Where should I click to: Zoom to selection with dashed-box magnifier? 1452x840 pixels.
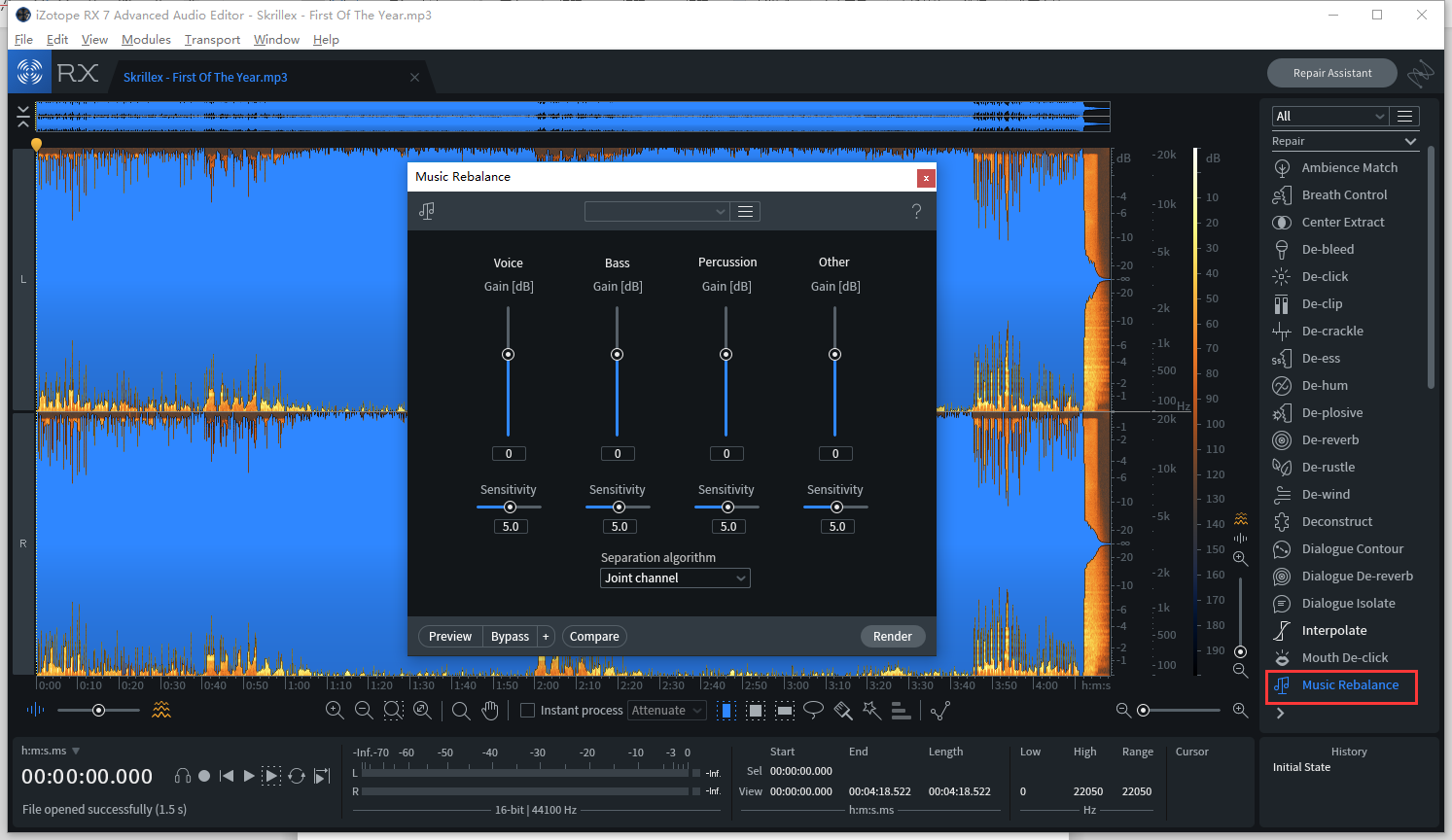tap(393, 711)
